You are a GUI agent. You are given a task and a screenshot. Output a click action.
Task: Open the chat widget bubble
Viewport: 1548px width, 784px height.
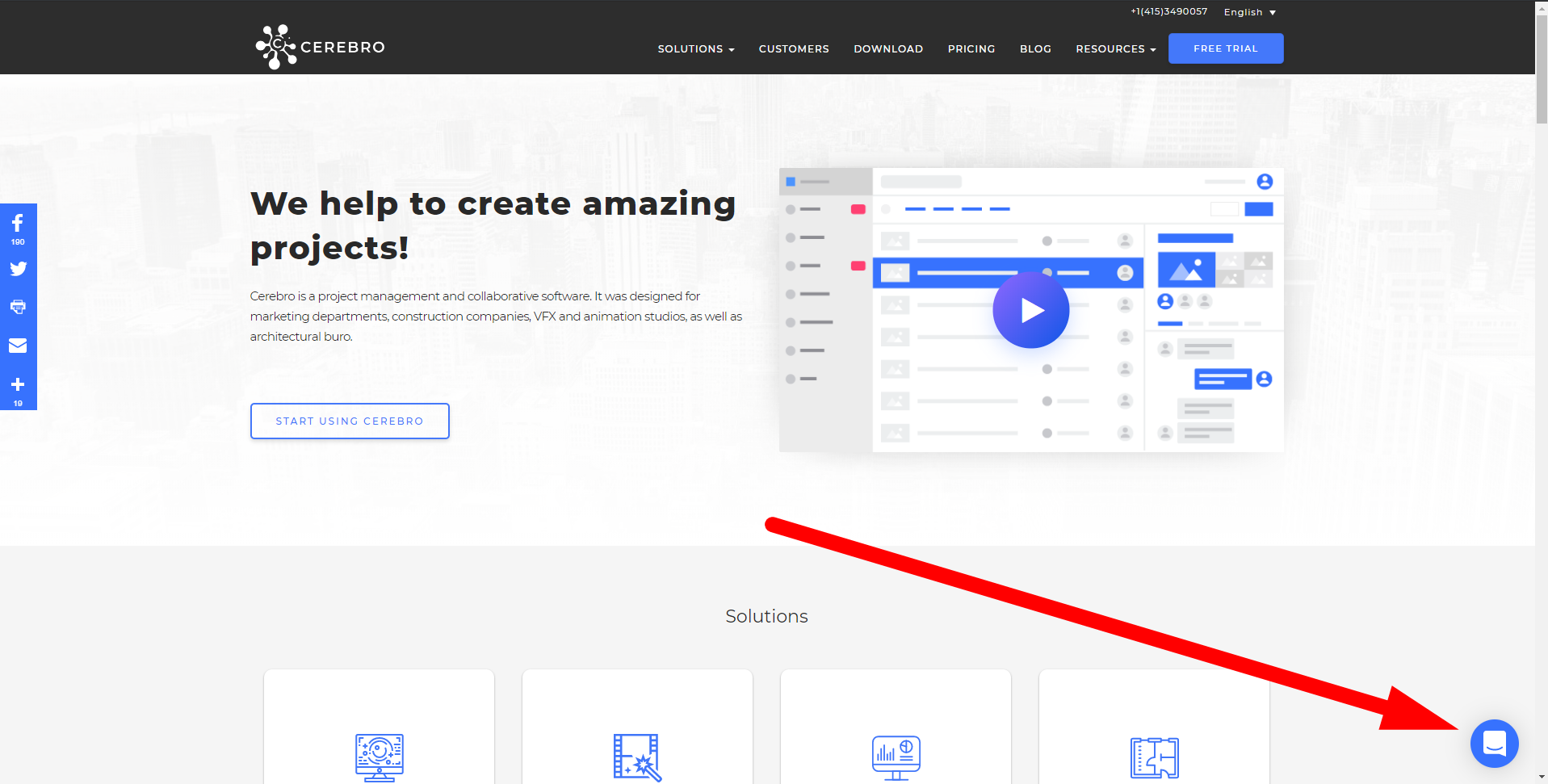tap(1494, 743)
